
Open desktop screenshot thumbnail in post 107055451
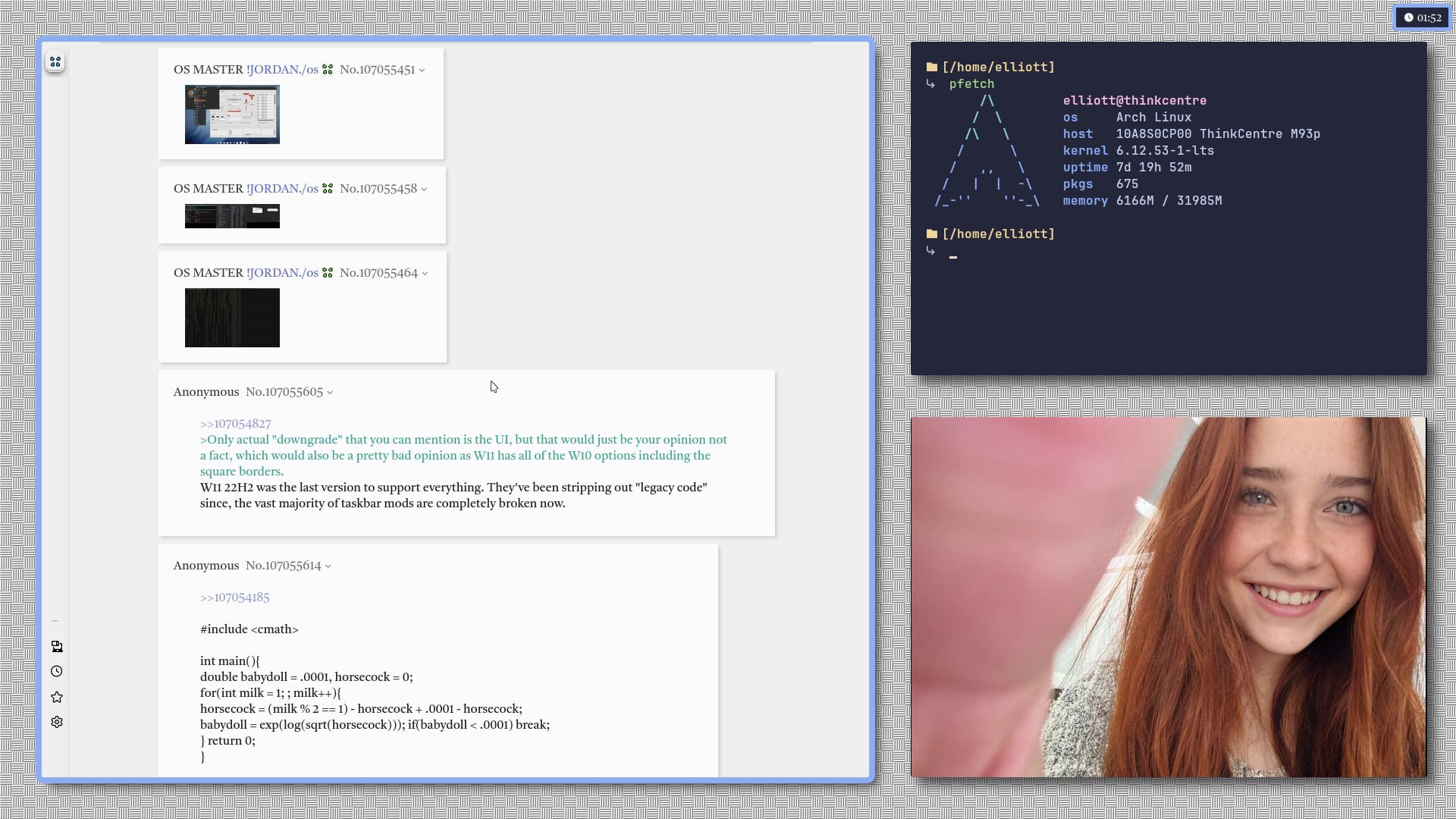pos(232,115)
